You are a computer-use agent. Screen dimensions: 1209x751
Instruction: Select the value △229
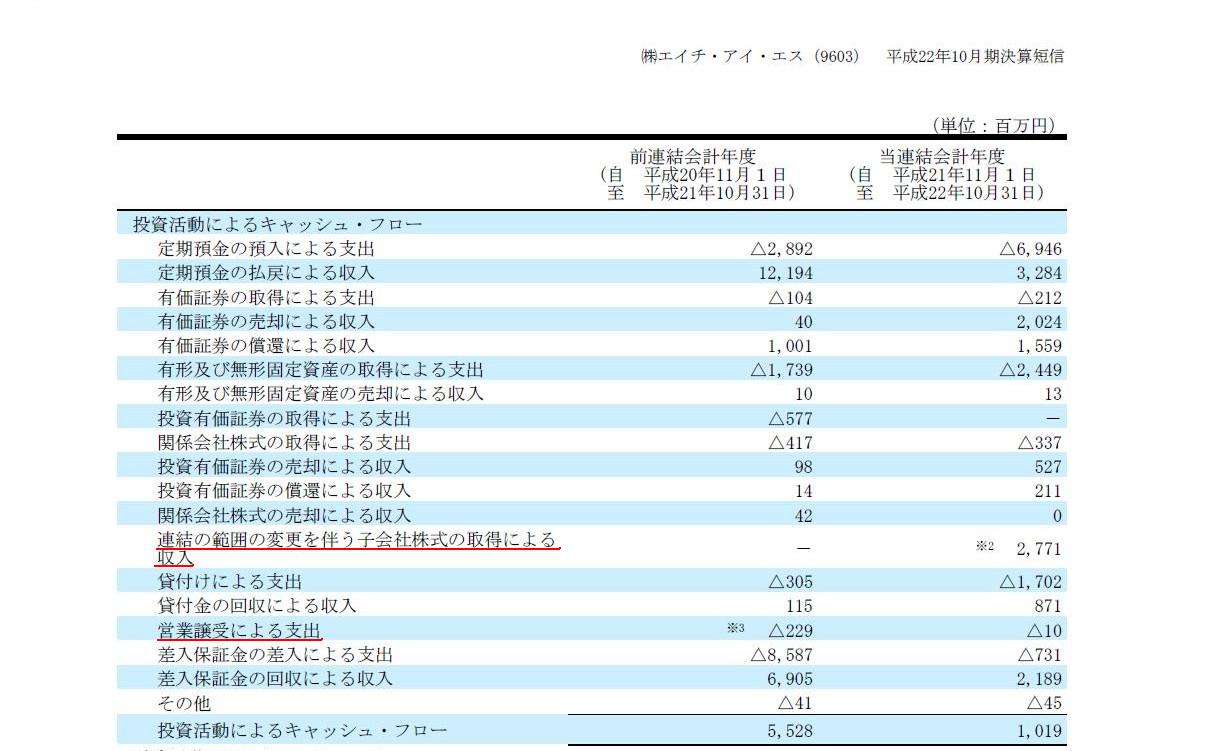coord(790,631)
